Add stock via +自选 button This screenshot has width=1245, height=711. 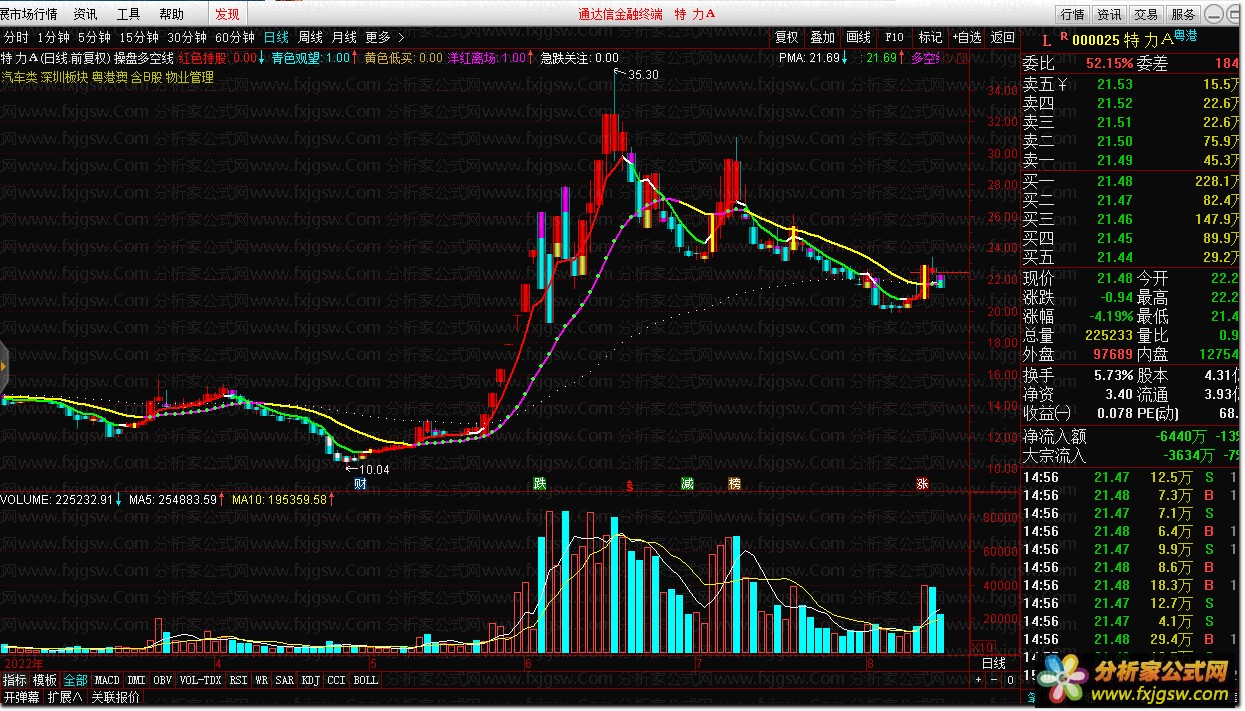pos(967,37)
